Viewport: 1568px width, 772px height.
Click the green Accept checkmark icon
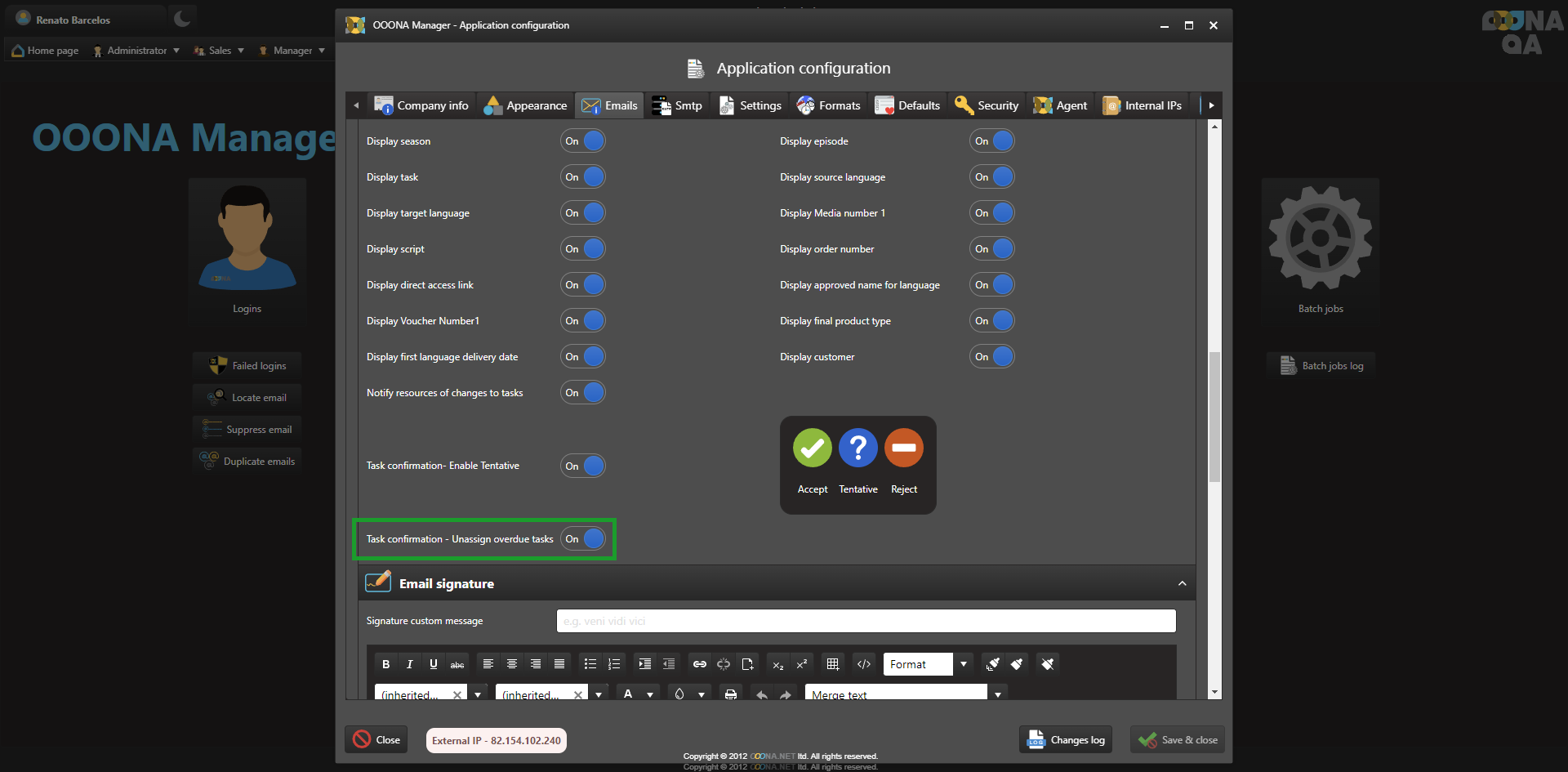click(x=812, y=448)
